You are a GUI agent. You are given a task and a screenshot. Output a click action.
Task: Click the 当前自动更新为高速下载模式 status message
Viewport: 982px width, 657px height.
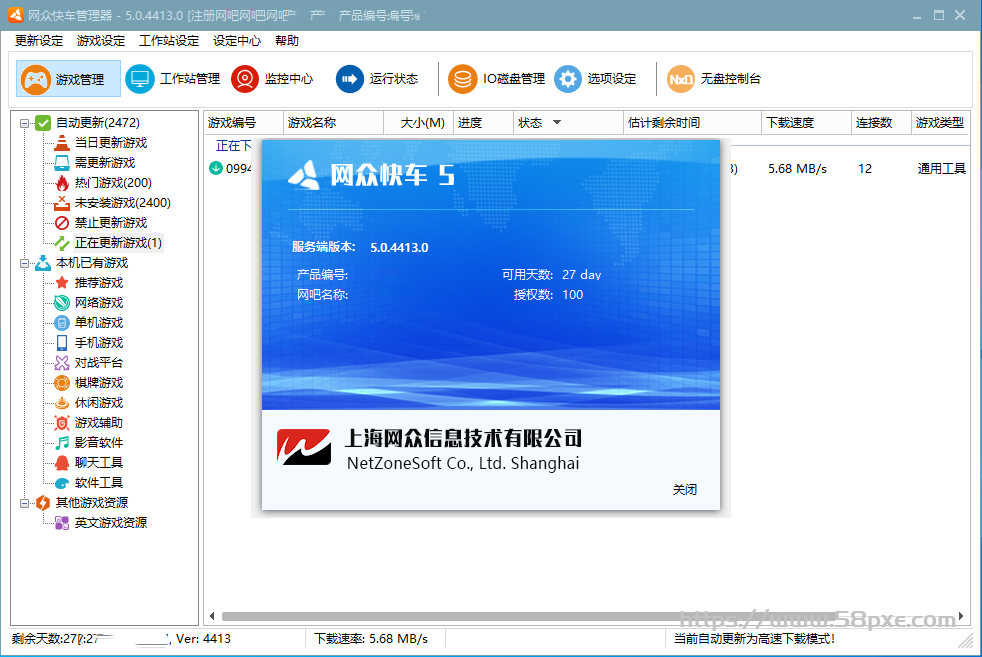coord(754,639)
